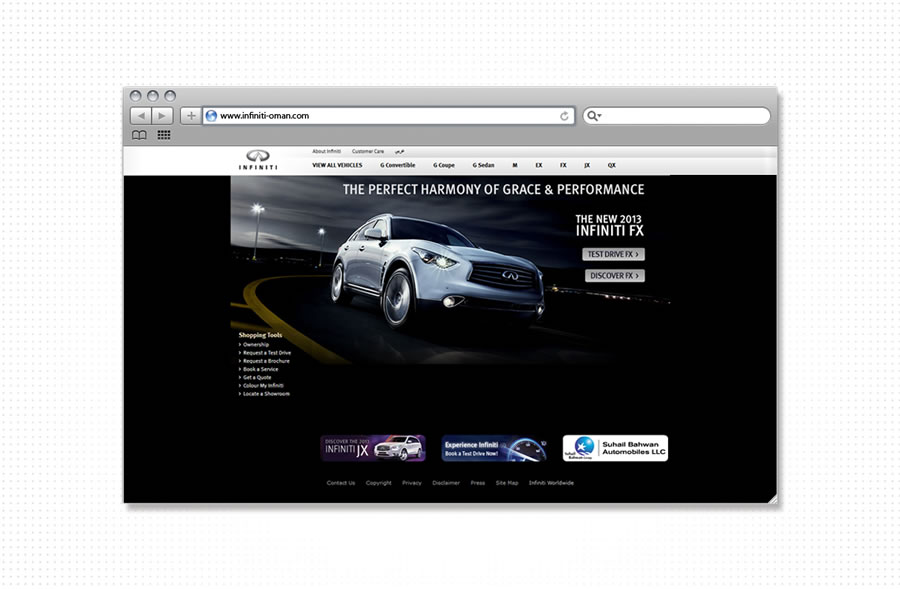Click the TEST DRIVE FX button

click(x=614, y=254)
